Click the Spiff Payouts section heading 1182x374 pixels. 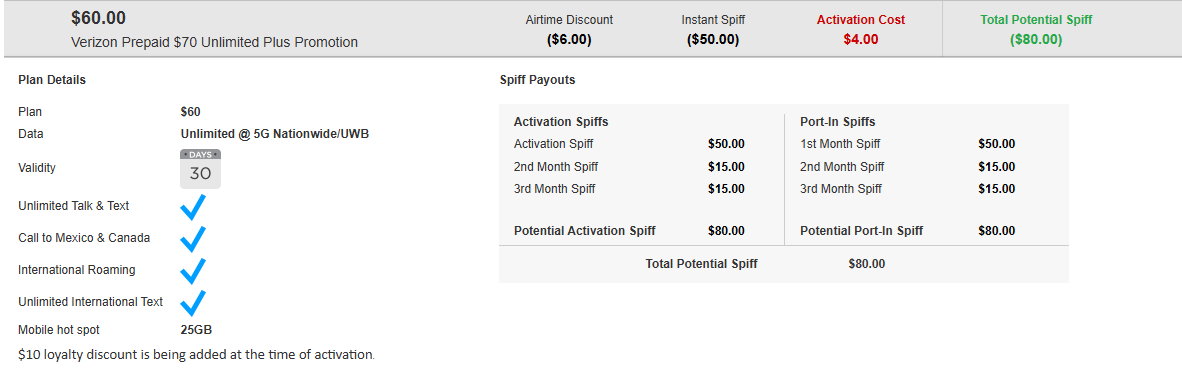(x=537, y=80)
